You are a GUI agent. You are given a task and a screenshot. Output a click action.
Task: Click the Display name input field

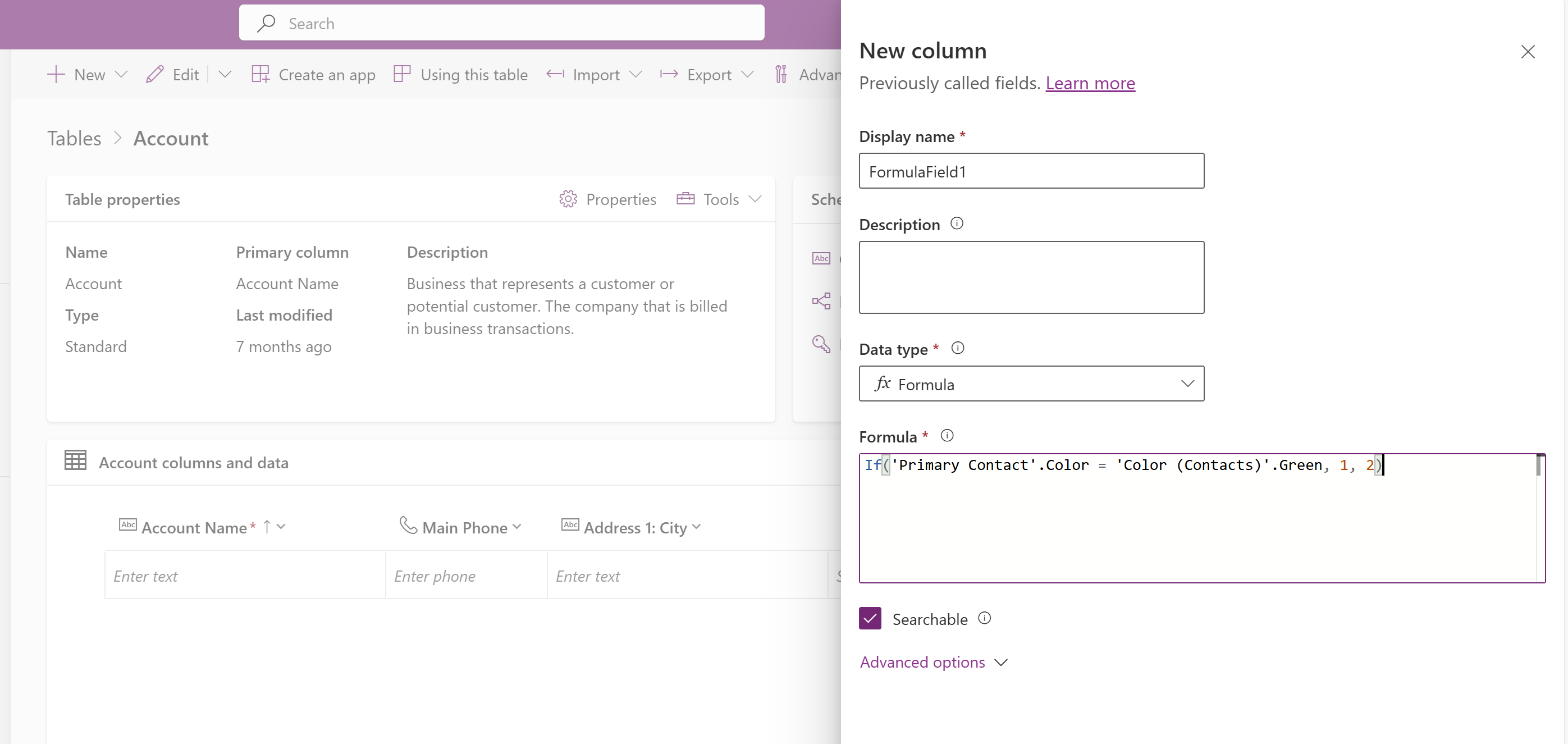coord(1031,170)
